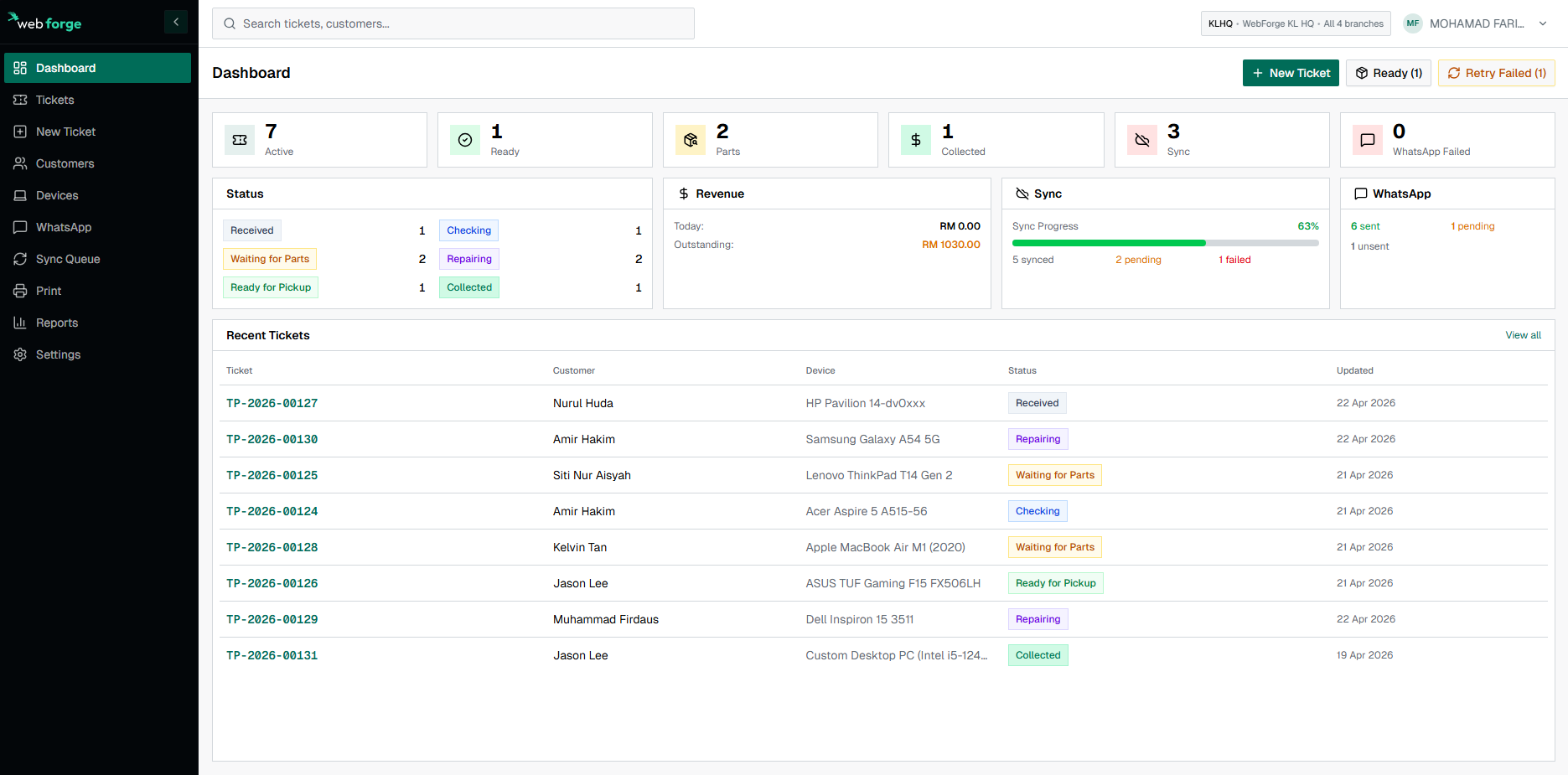Viewport: 1568px width, 775px height.
Task: Open the KLHQ branch selector
Action: pos(1296,23)
